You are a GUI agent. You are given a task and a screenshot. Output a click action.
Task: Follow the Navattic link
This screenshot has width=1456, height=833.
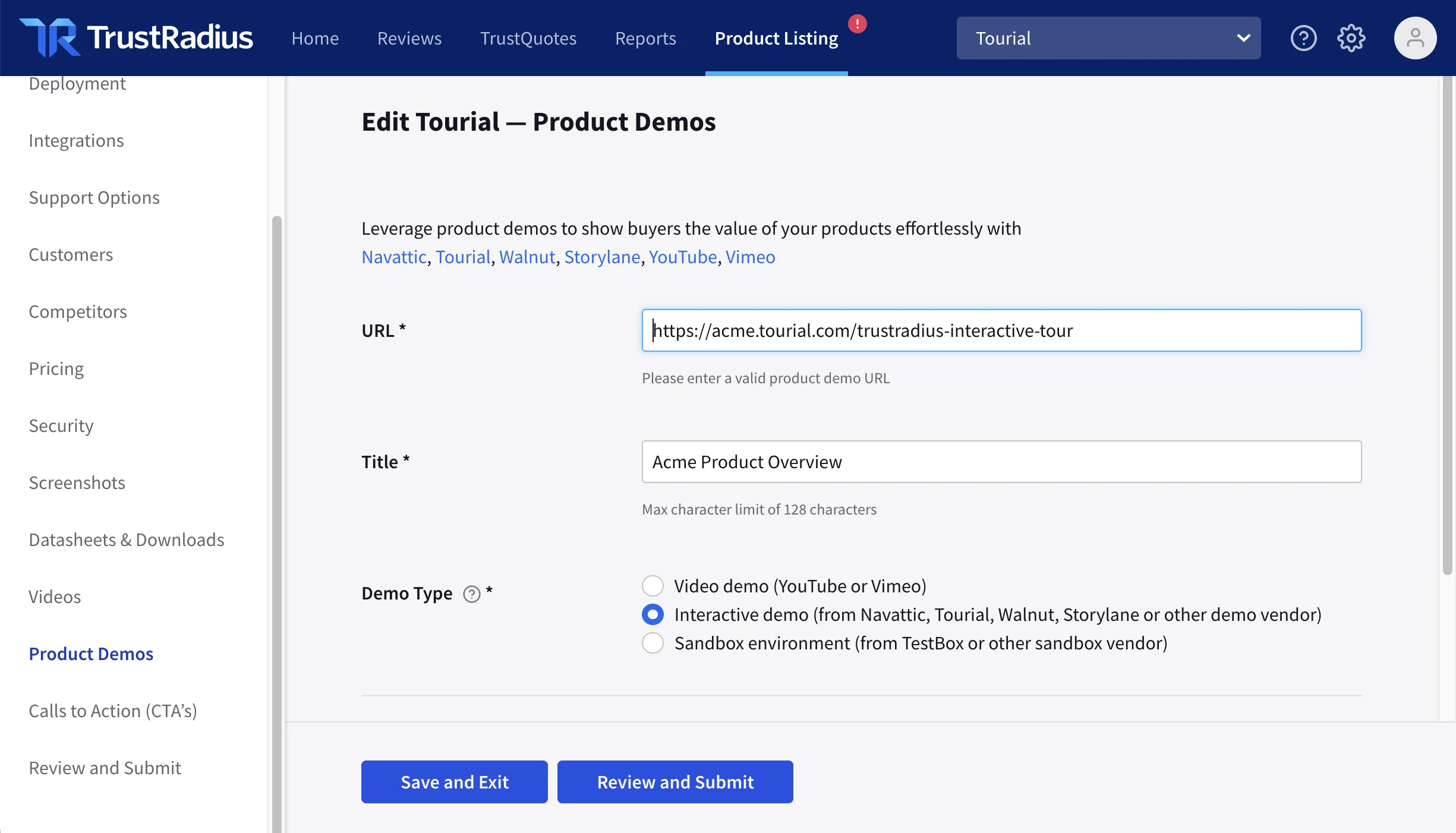394,257
